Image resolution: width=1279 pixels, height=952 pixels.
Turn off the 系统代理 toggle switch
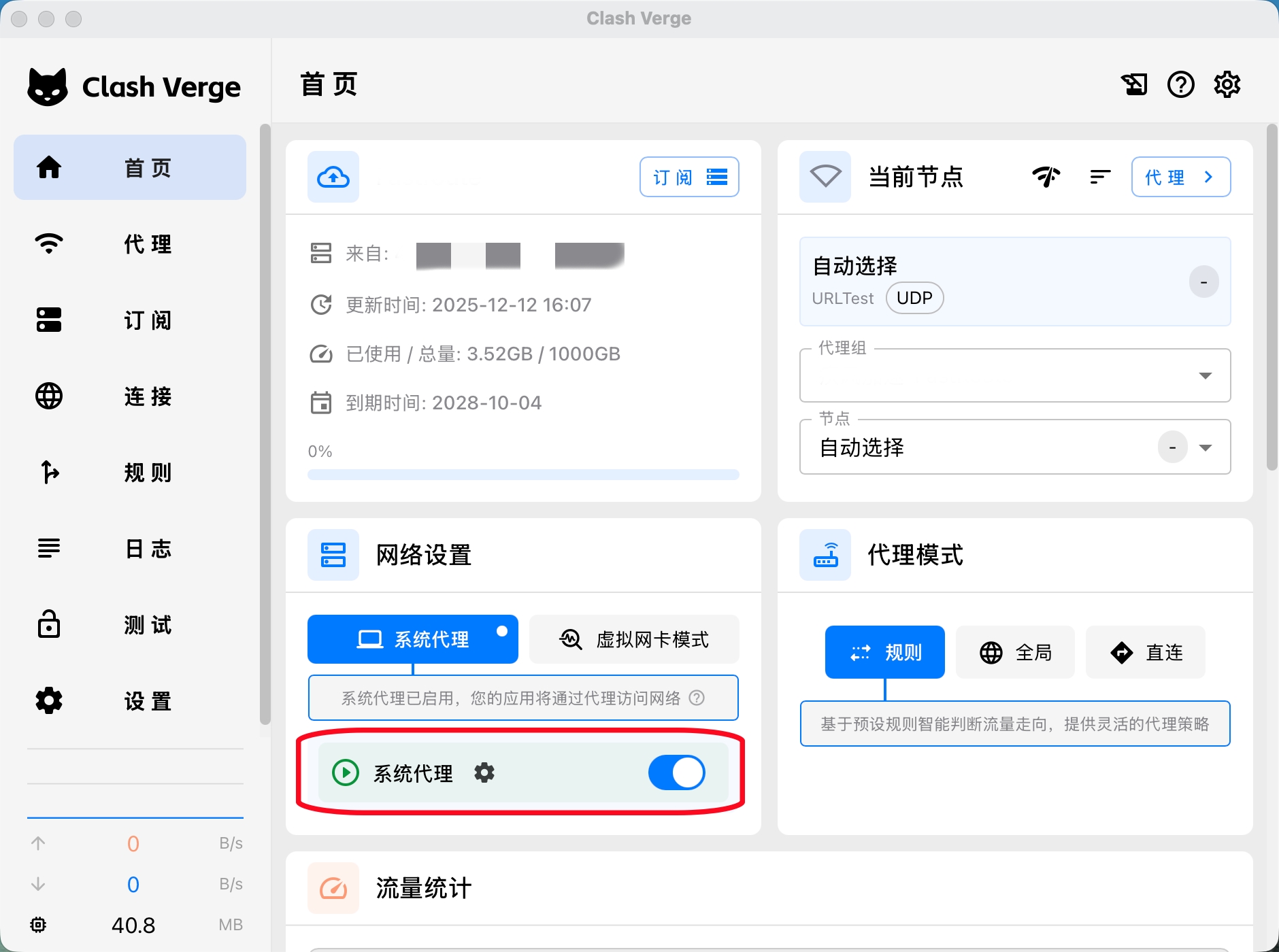676,773
